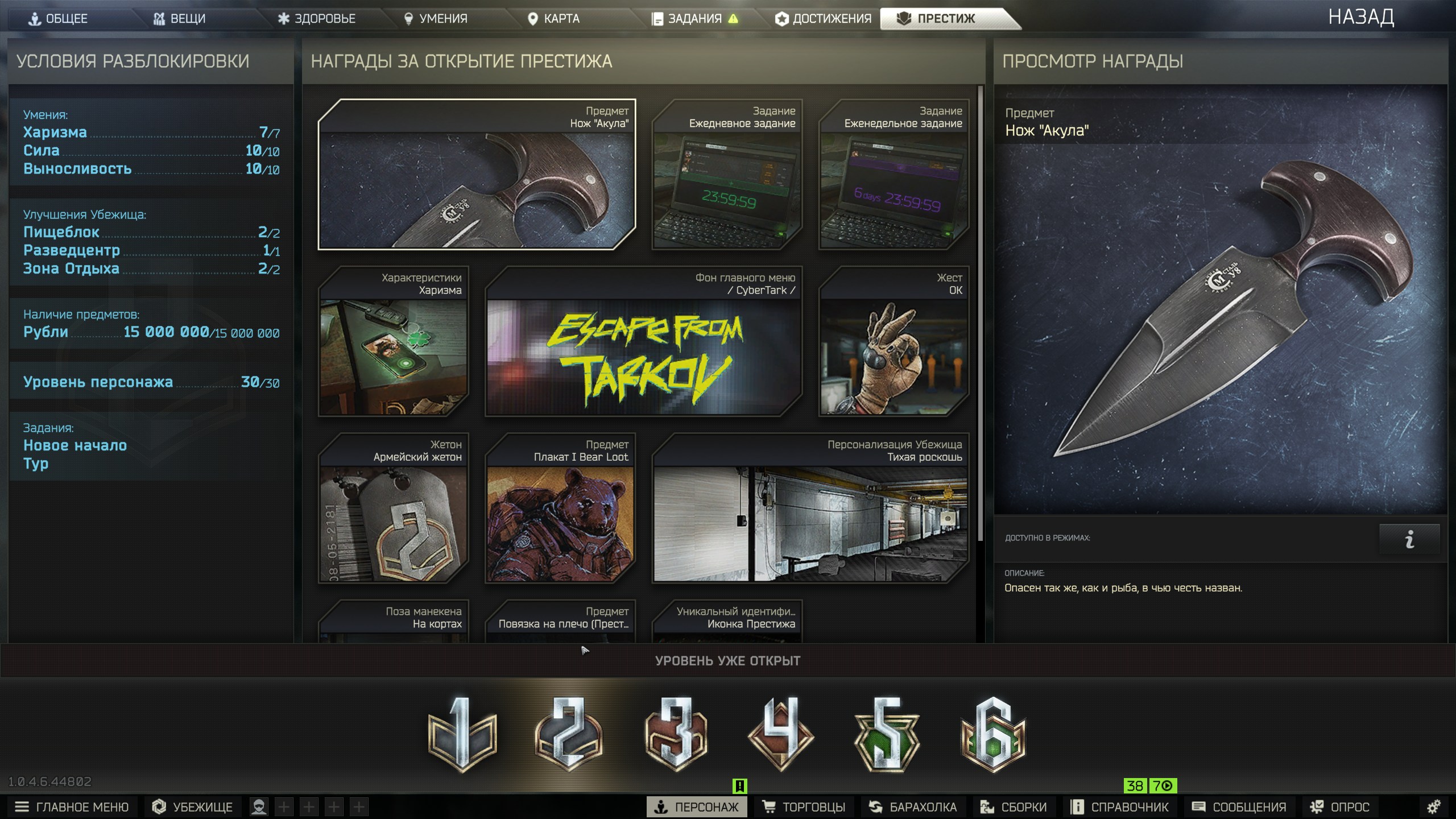Select the Нож "Акула" reward card
The image size is (1456, 819).
pos(477,175)
